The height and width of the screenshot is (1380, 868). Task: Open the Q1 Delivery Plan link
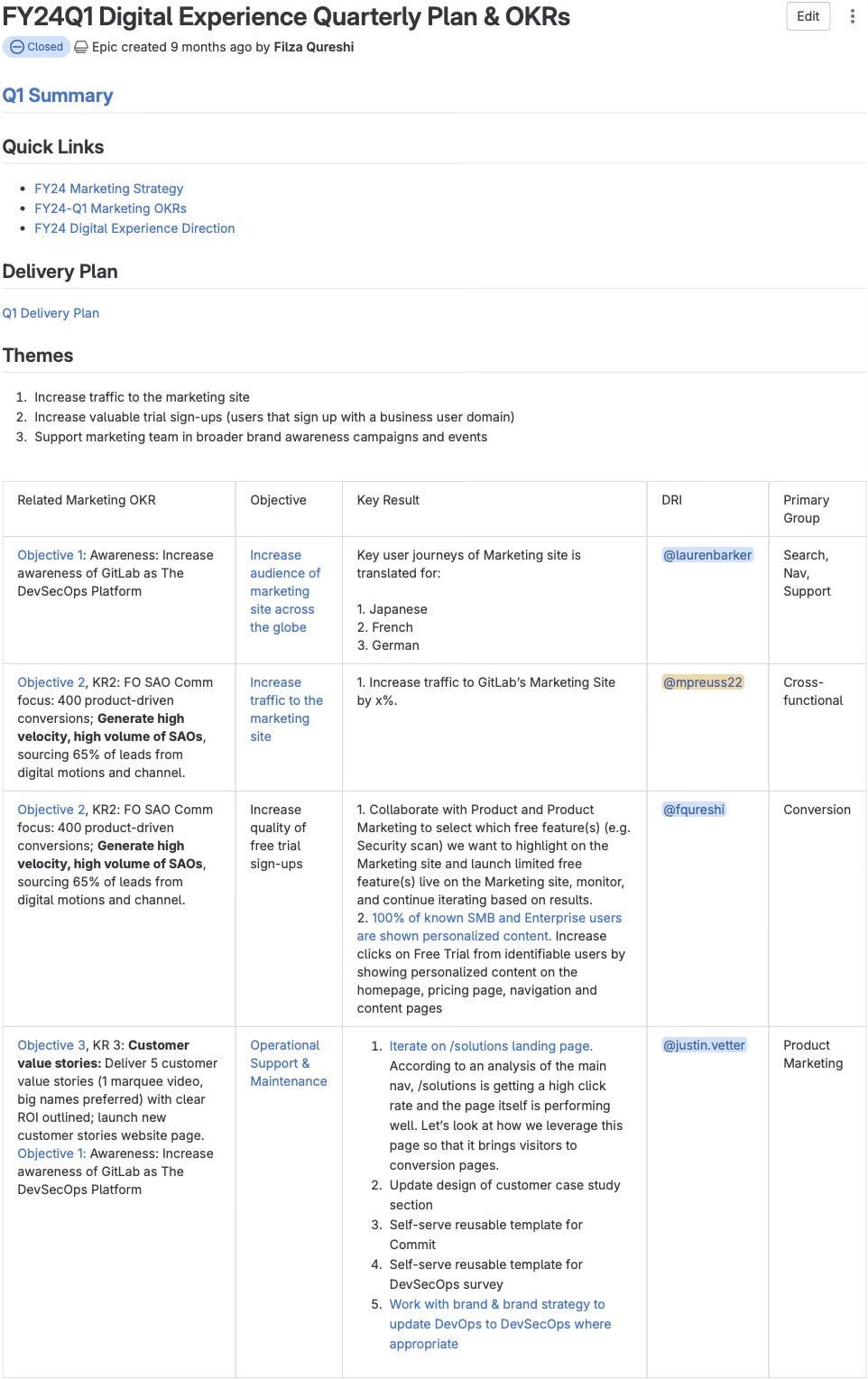tap(51, 313)
